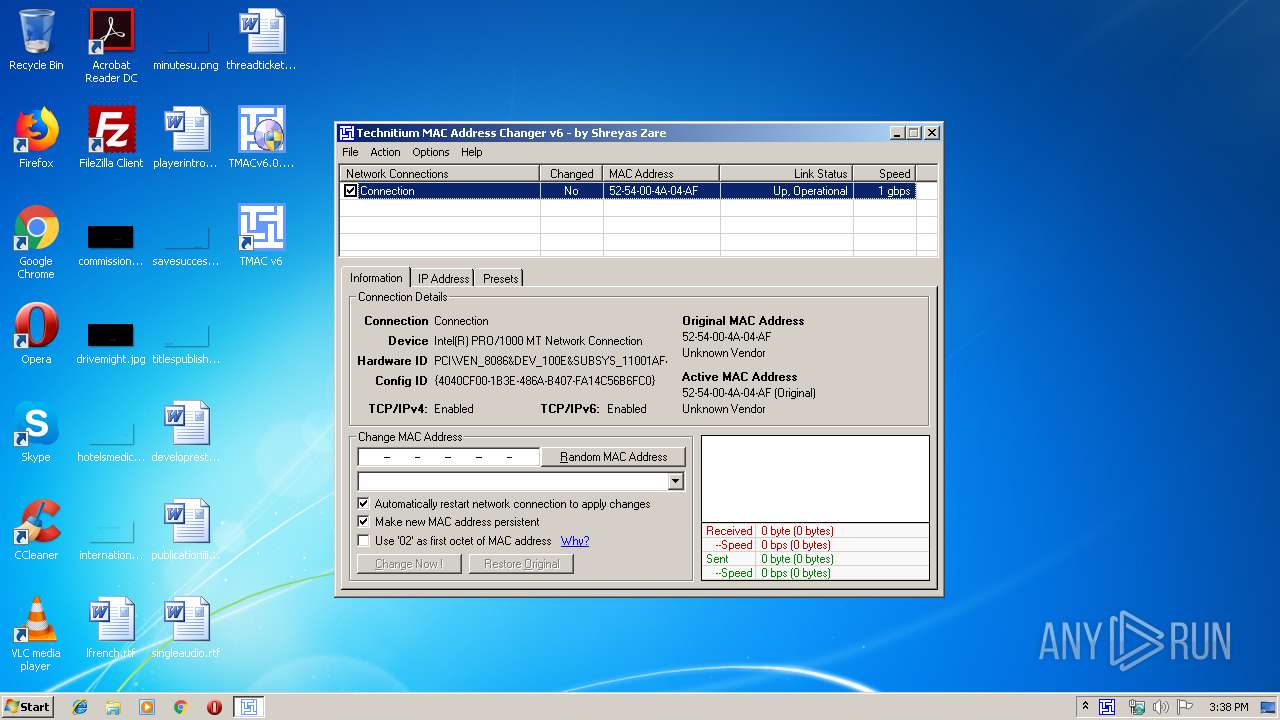This screenshot has width=1280, height=720.
Task: Open the File menu
Action: (350, 152)
